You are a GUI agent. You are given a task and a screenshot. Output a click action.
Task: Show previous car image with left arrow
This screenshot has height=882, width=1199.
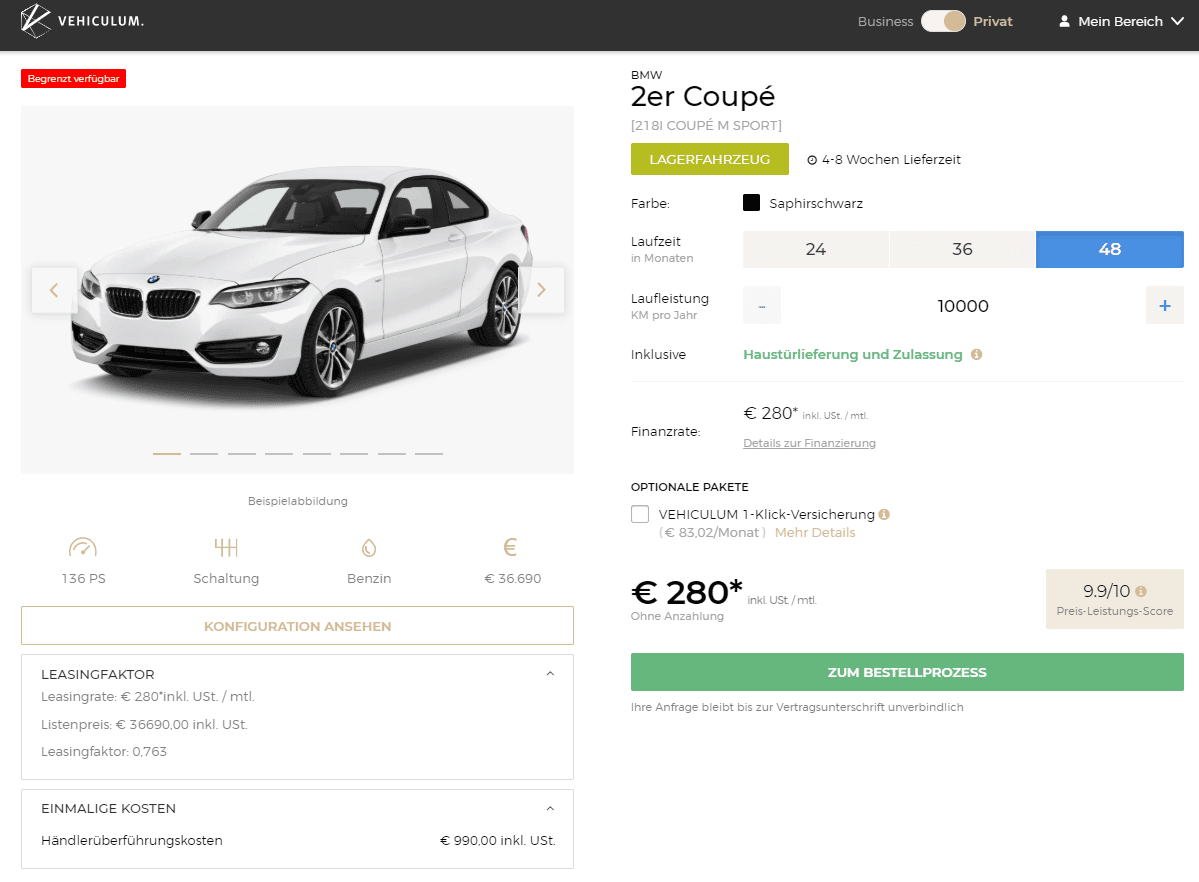pos(54,290)
